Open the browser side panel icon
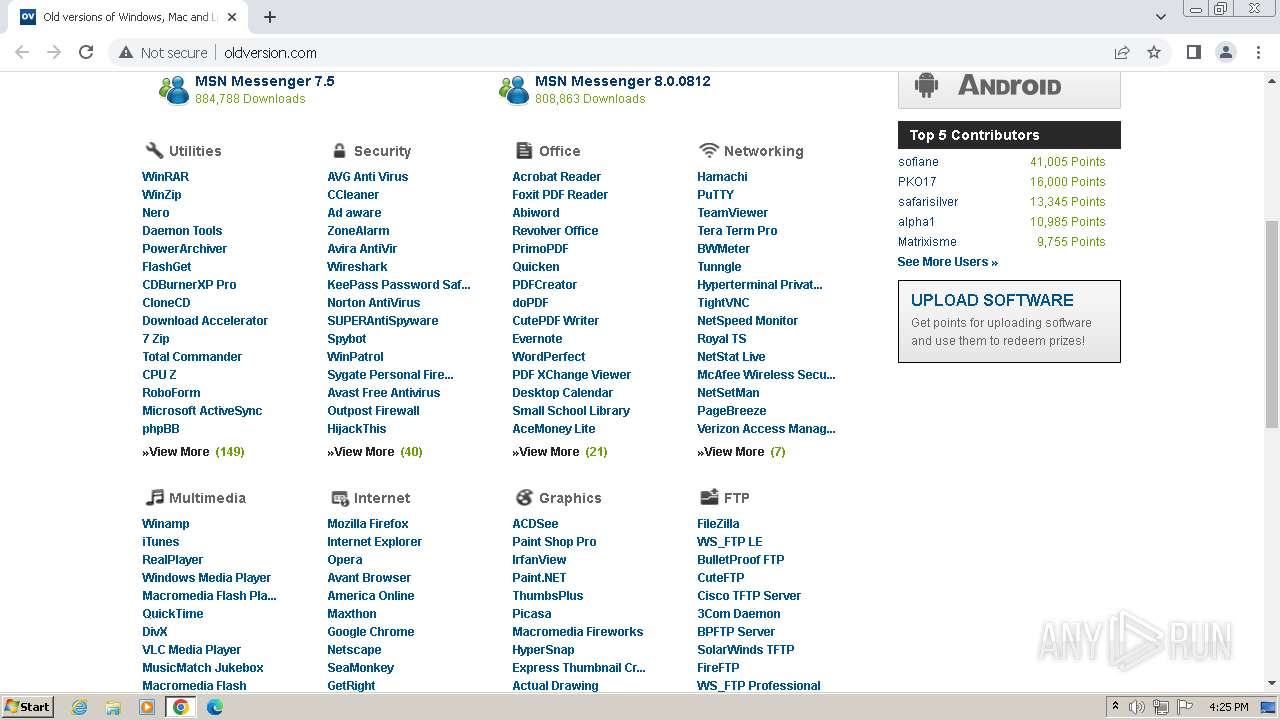This screenshot has height=720, width=1280. 1194,52
